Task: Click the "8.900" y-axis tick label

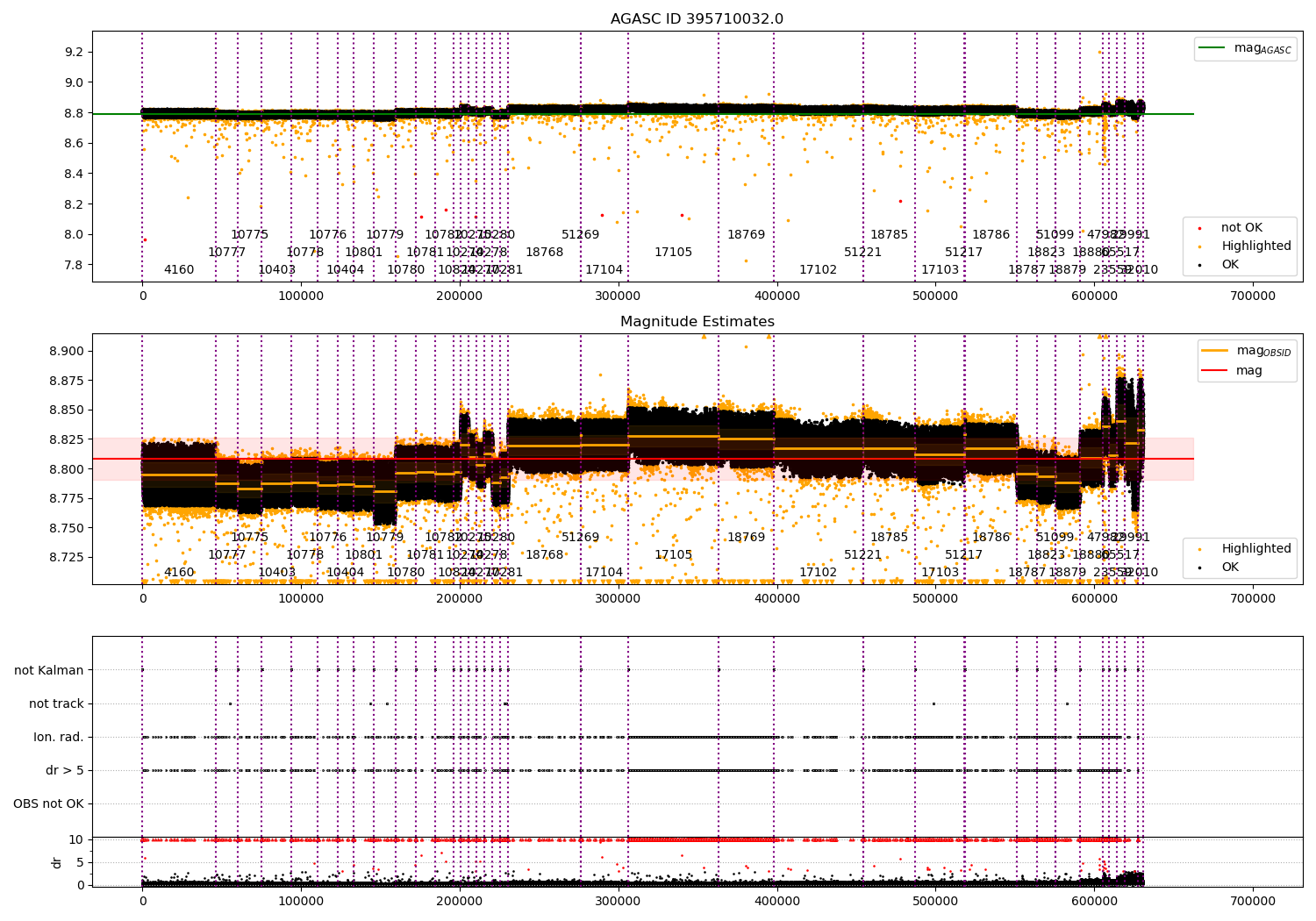Action: (67, 351)
